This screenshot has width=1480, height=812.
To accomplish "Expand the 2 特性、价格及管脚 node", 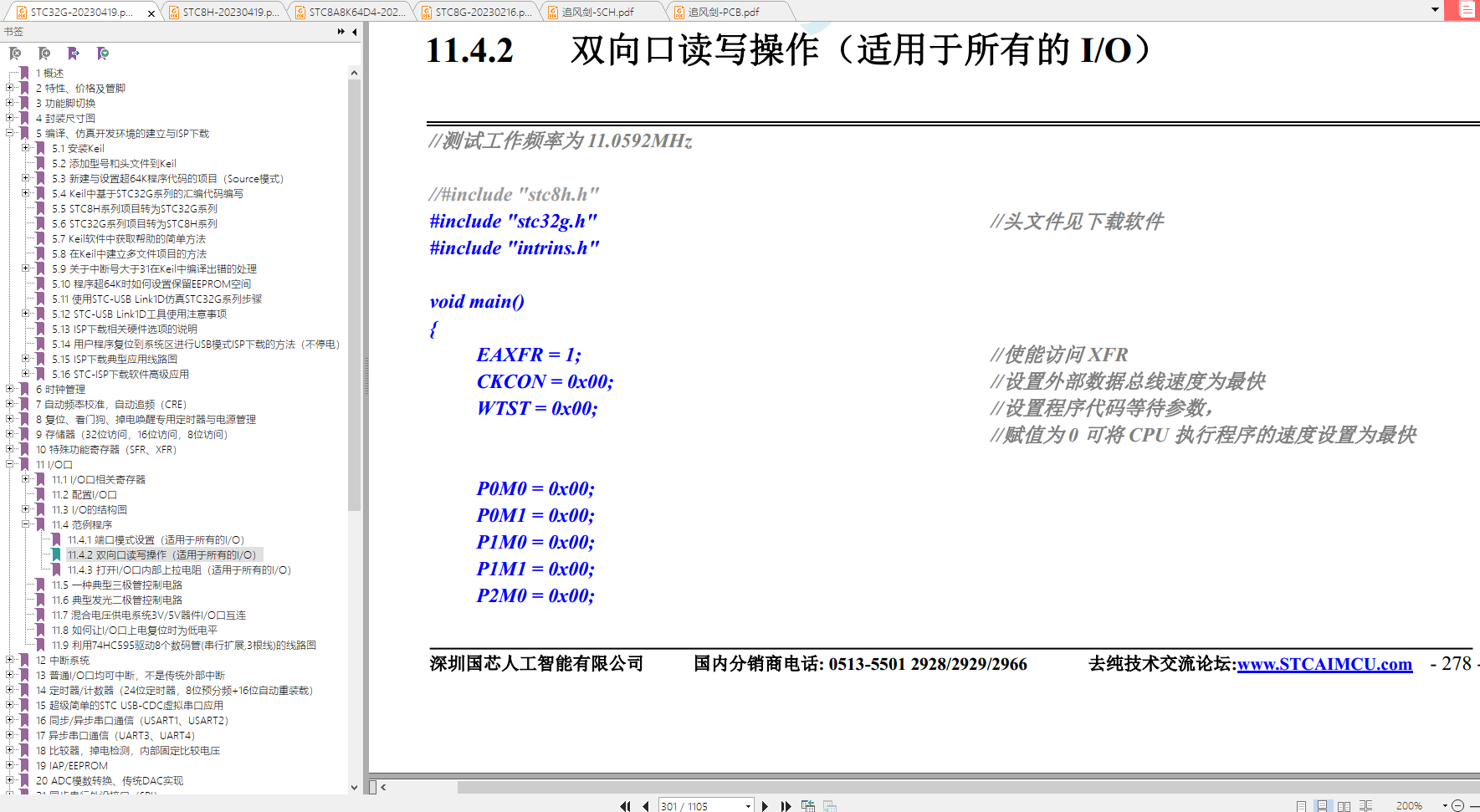I will pyautogui.click(x=10, y=88).
